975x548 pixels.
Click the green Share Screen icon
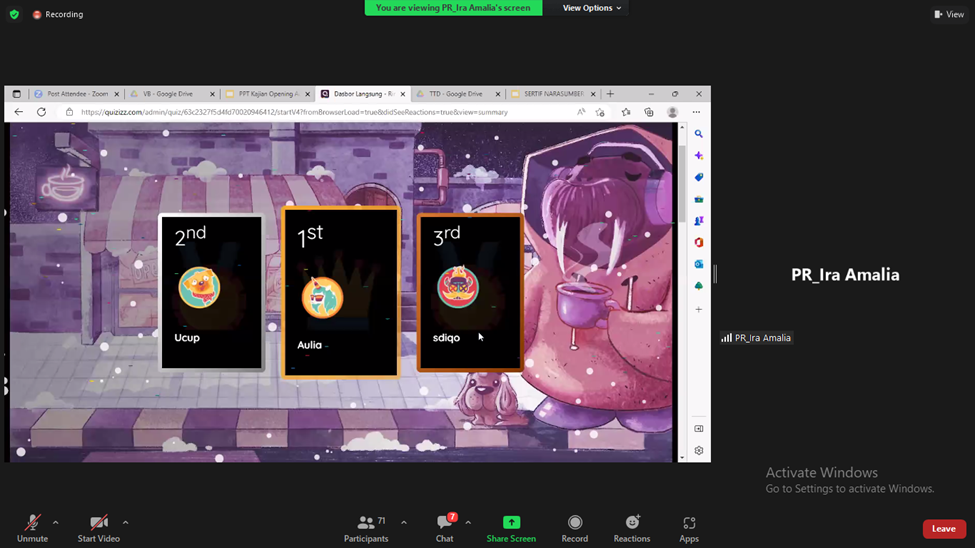click(511, 523)
